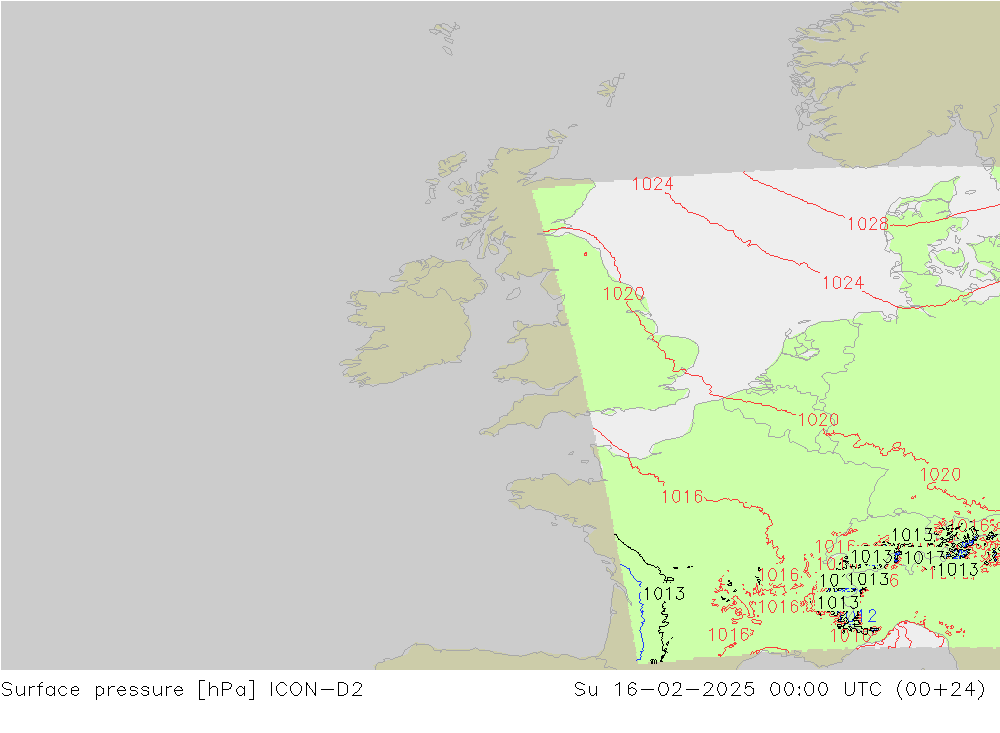Viewport: 1000px width, 733px height.
Task: Click the 1028 isobar label
Action: click(867, 224)
